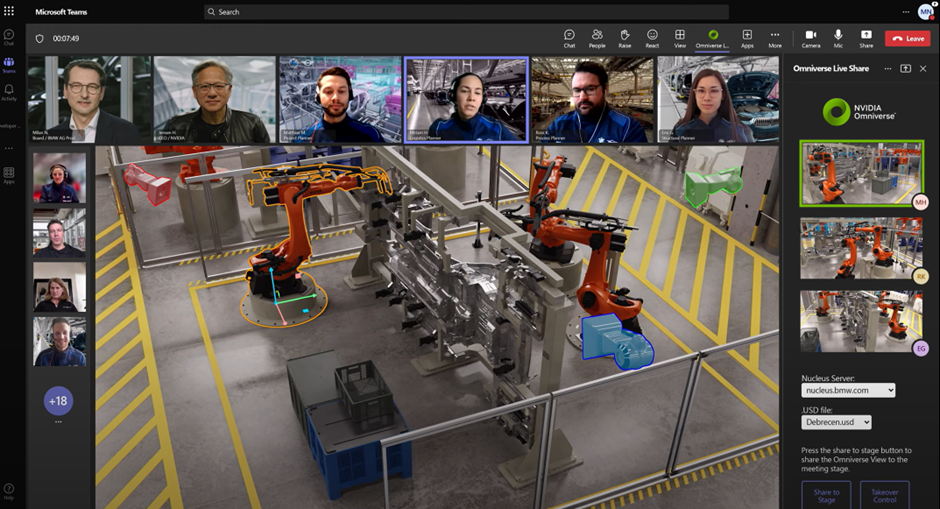
Task: Raise your hand in the meeting
Action: coord(625,38)
